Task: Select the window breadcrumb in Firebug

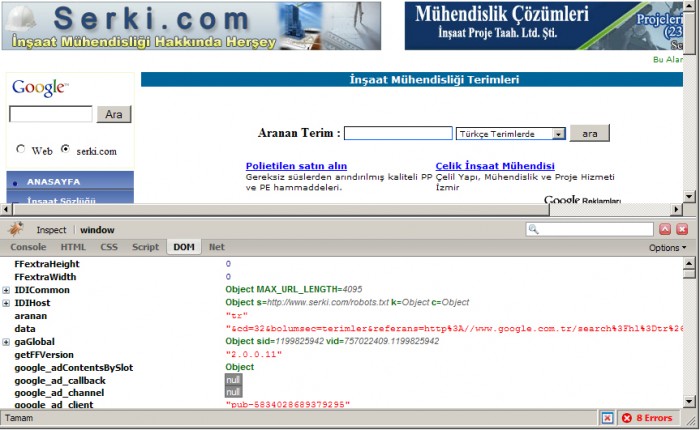Action: pyautogui.click(x=97, y=230)
